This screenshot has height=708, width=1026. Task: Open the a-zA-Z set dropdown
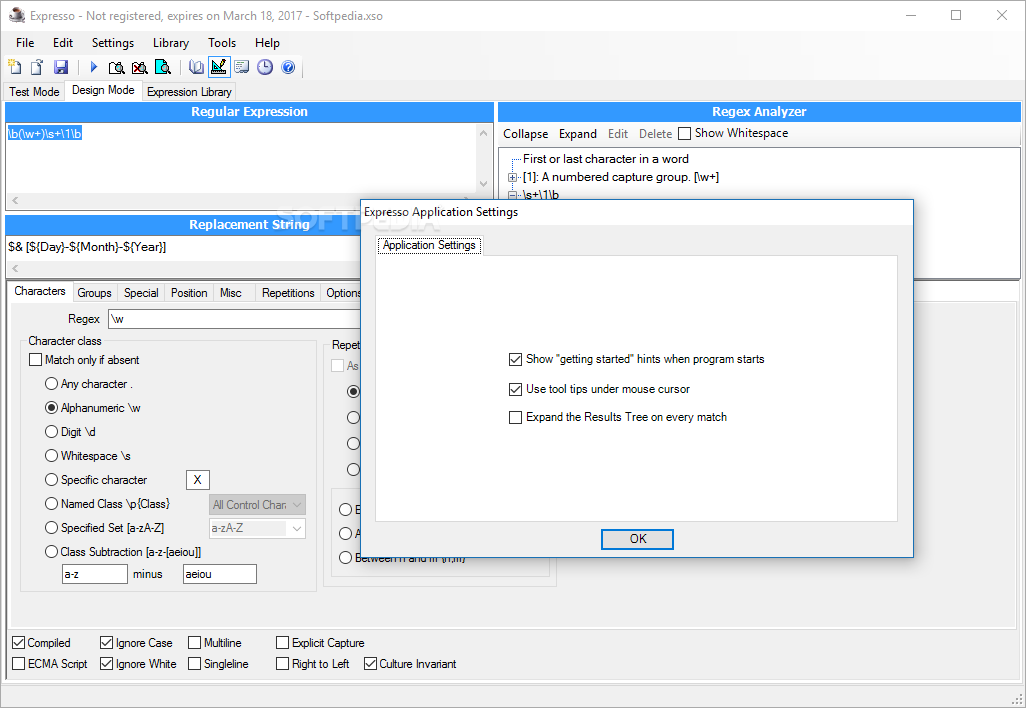pos(257,528)
